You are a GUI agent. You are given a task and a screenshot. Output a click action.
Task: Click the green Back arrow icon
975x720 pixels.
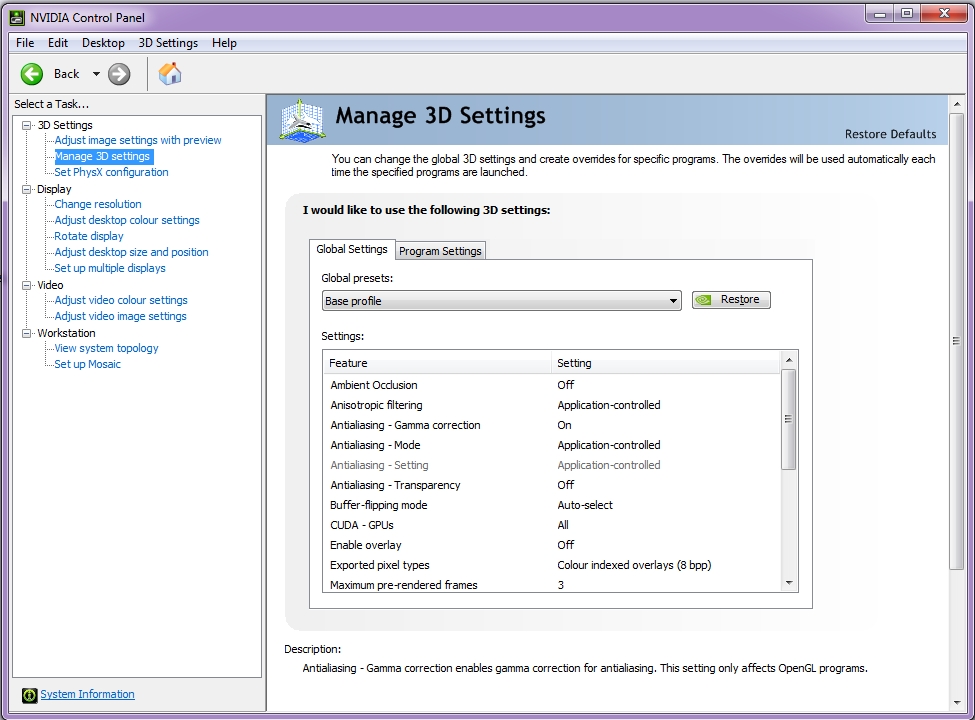(32, 74)
